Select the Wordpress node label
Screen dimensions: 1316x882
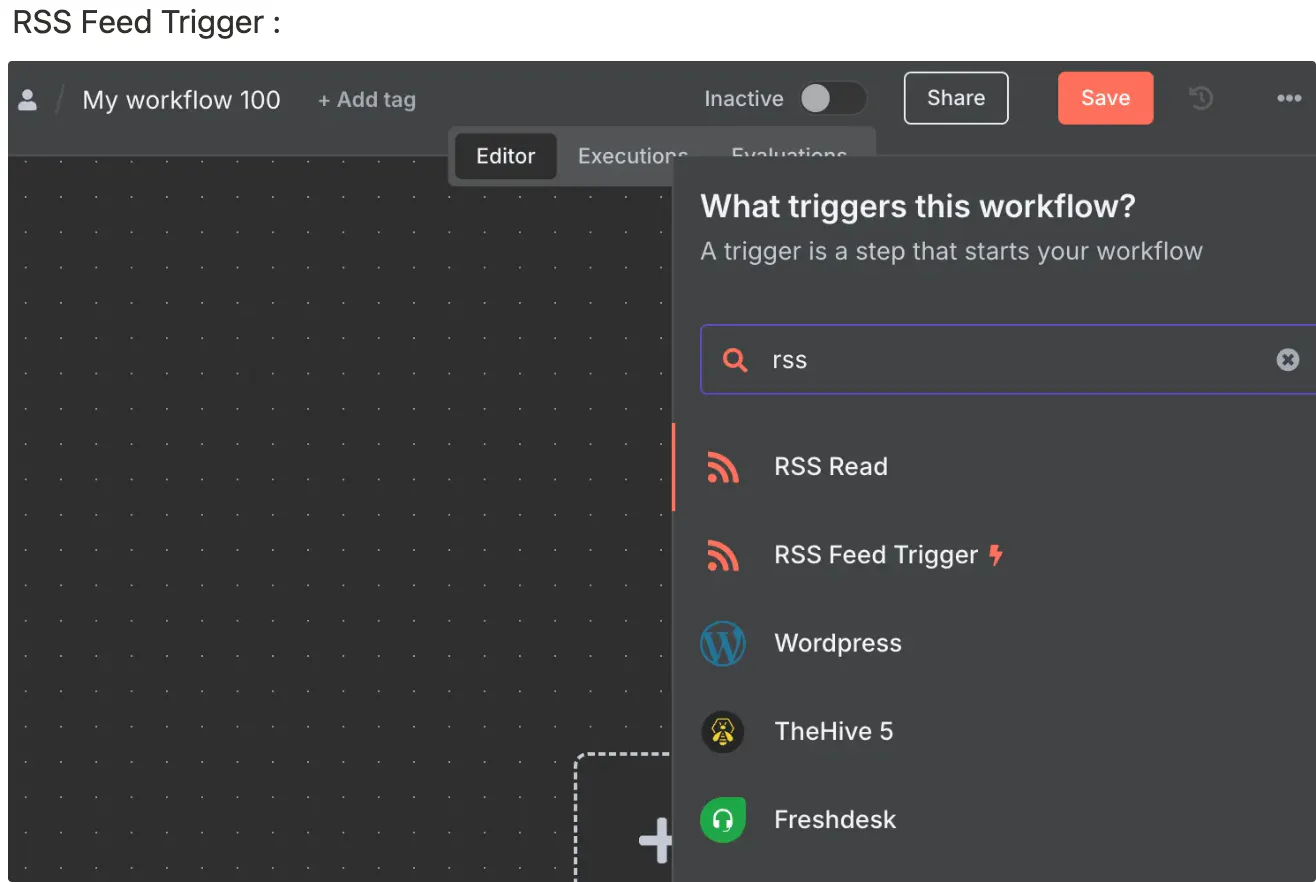click(x=838, y=643)
